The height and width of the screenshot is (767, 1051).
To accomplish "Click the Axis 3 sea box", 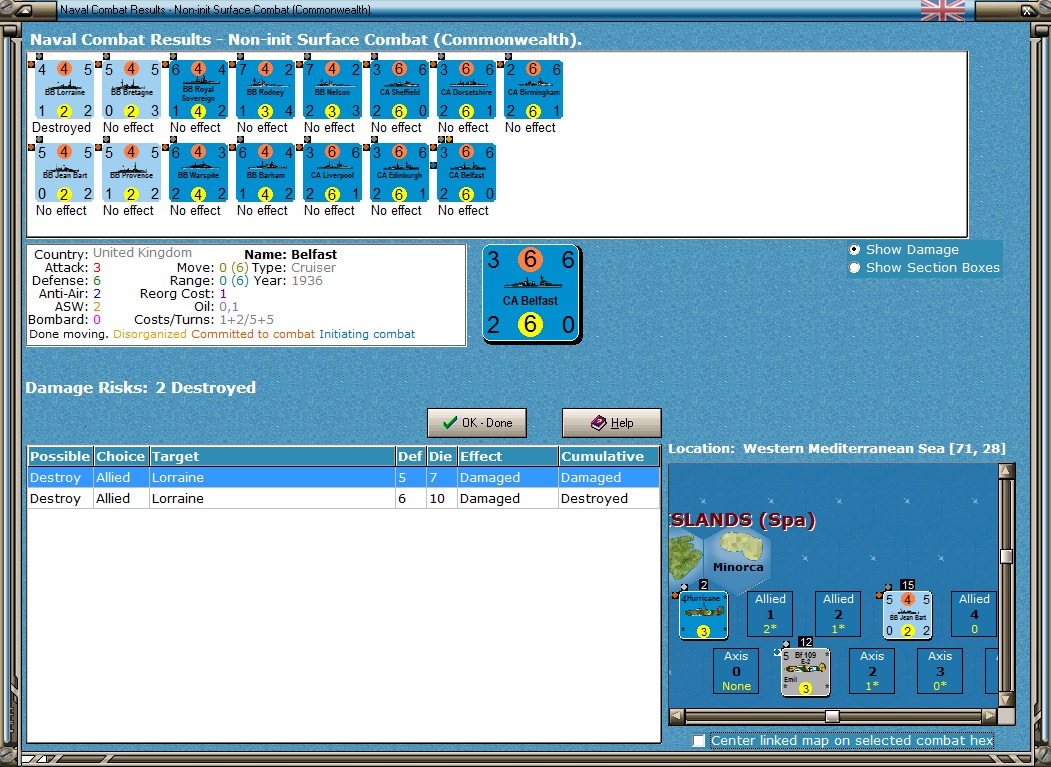I will (940, 671).
